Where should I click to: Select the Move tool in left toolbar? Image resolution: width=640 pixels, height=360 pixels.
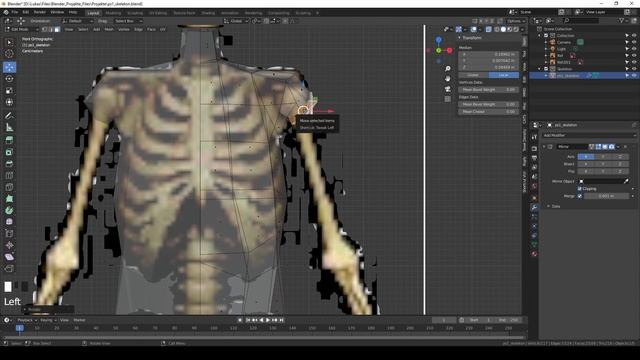coord(9,67)
